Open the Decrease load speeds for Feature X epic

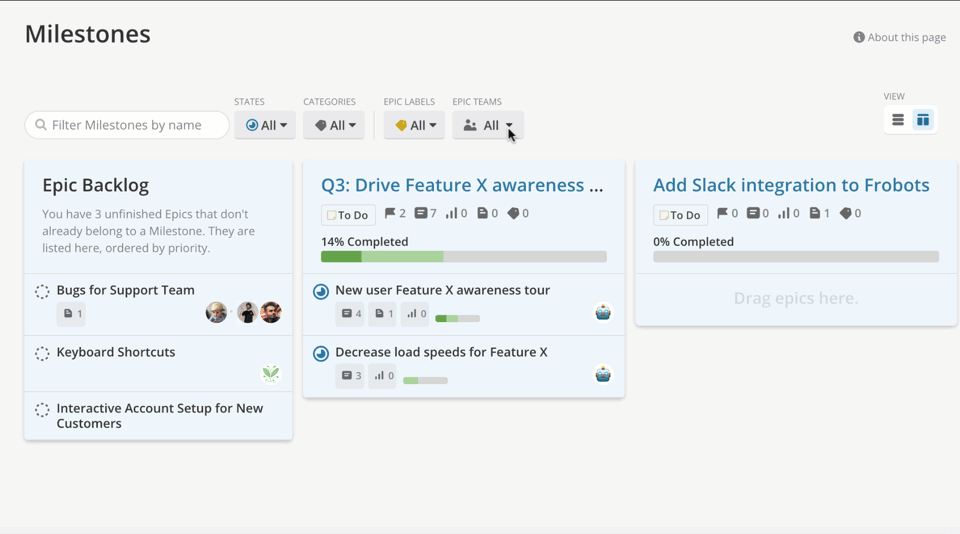pos(441,352)
